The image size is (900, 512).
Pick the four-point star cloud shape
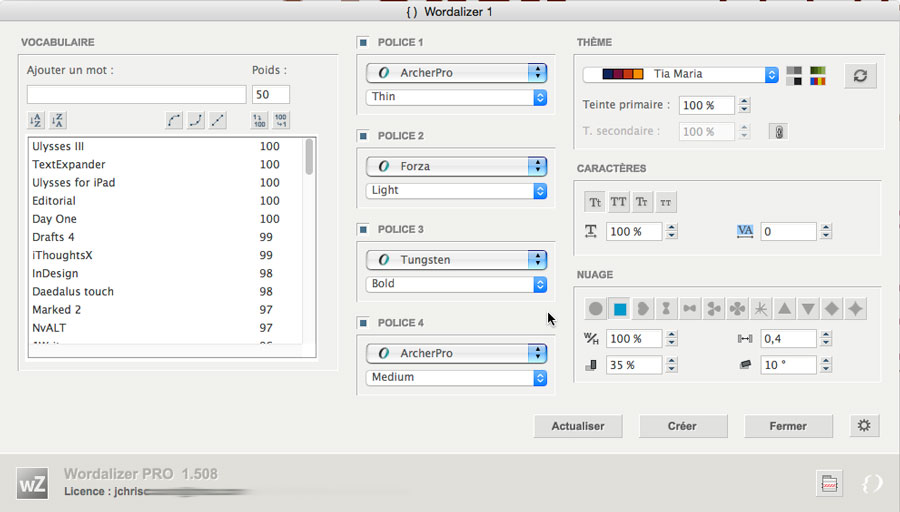tap(856, 309)
